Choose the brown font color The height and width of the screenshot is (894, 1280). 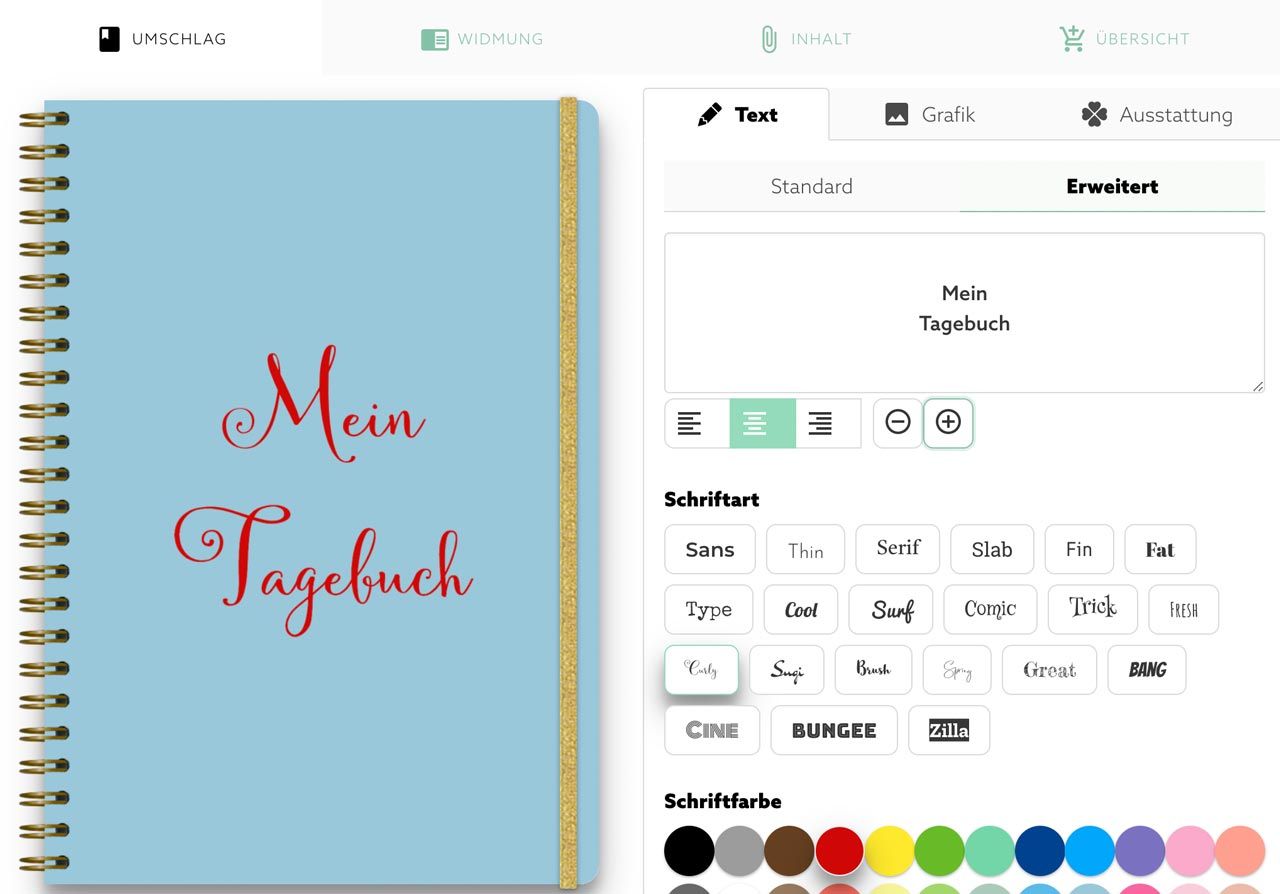point(789,851)
